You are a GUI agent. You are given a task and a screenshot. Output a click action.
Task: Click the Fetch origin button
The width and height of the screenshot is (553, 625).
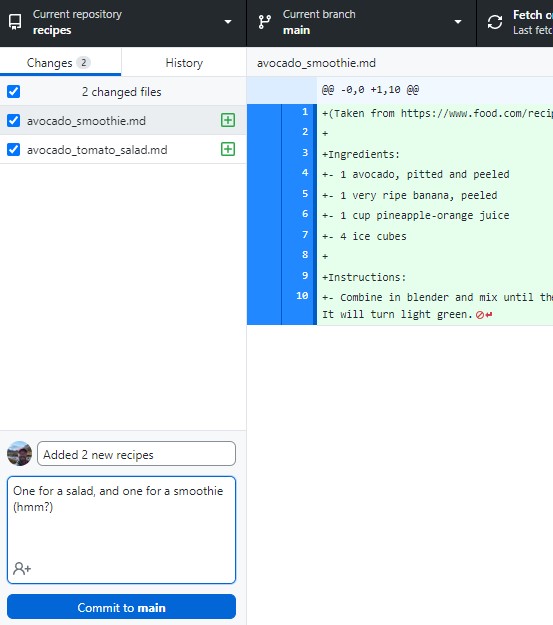tap(515, 23)
